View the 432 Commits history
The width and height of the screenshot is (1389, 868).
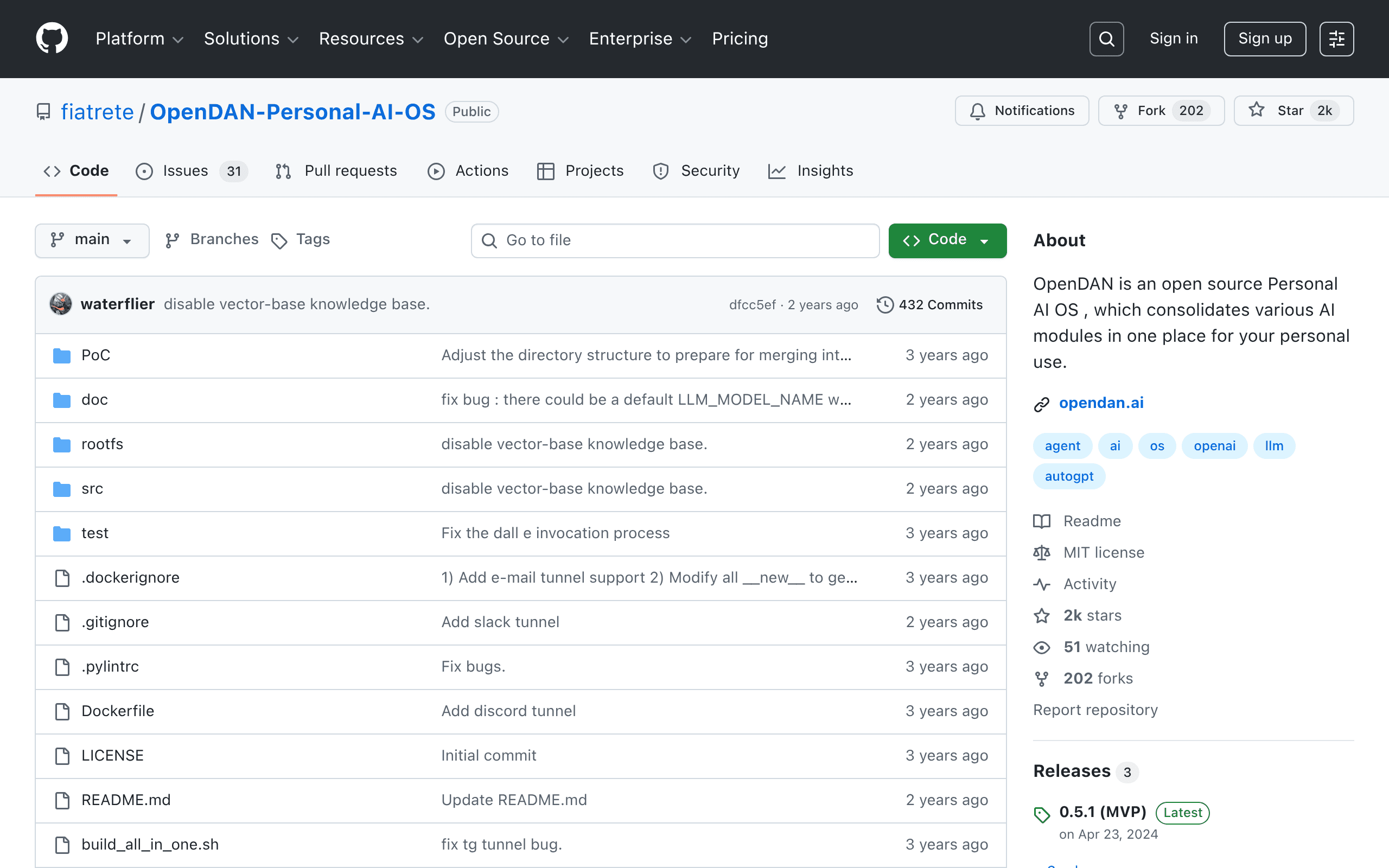[x=930, y=304]
